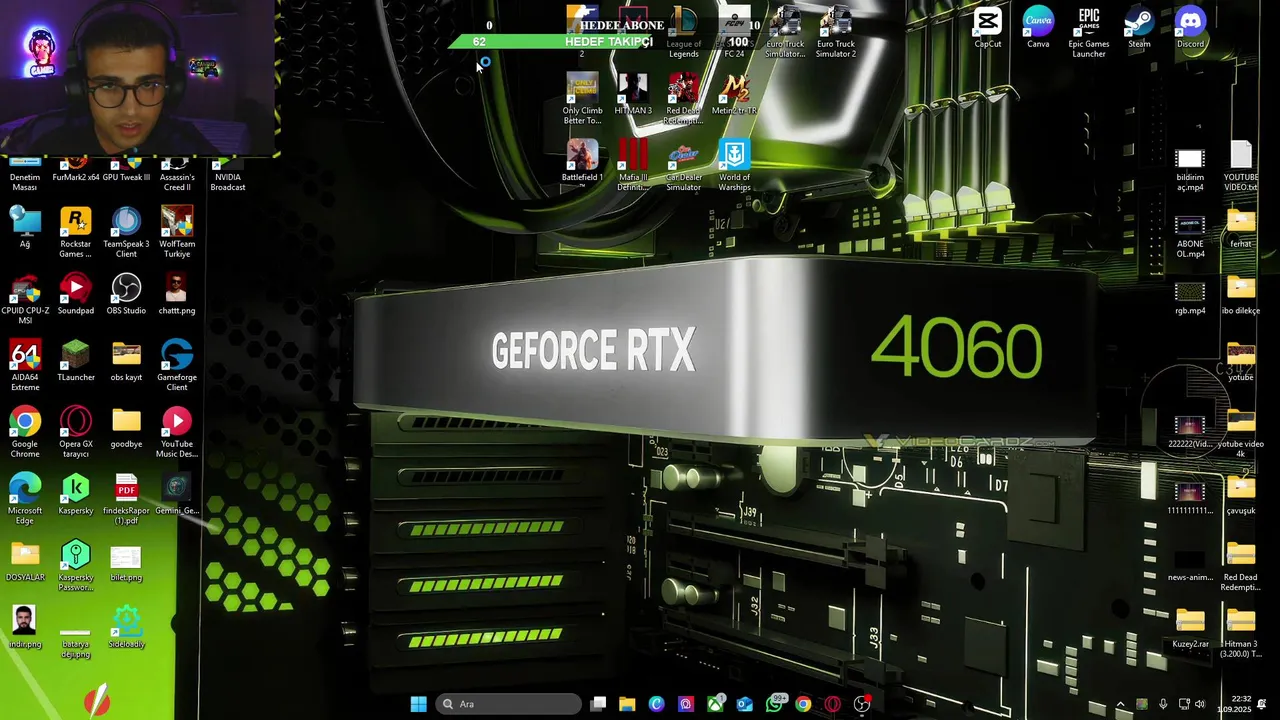The height and width of the screenshot is (720, 1280).
Task: Select the GPU Tweak III shortcut
Action: click(126, 171)
